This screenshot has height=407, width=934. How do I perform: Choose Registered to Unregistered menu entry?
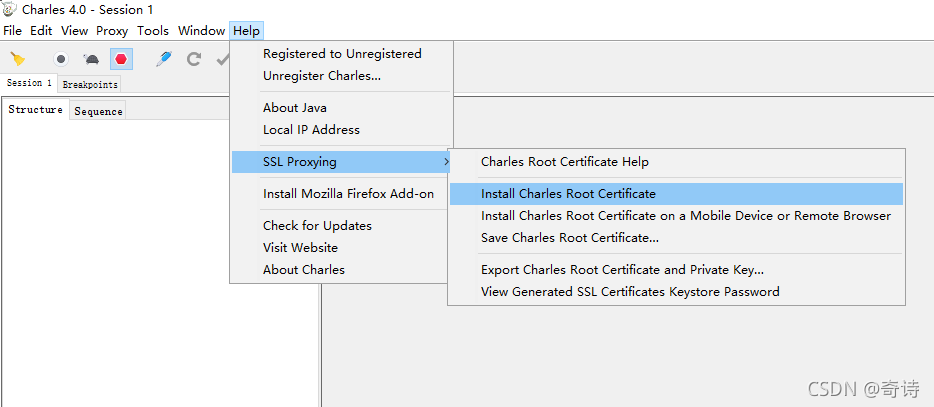tap(342, 54)
